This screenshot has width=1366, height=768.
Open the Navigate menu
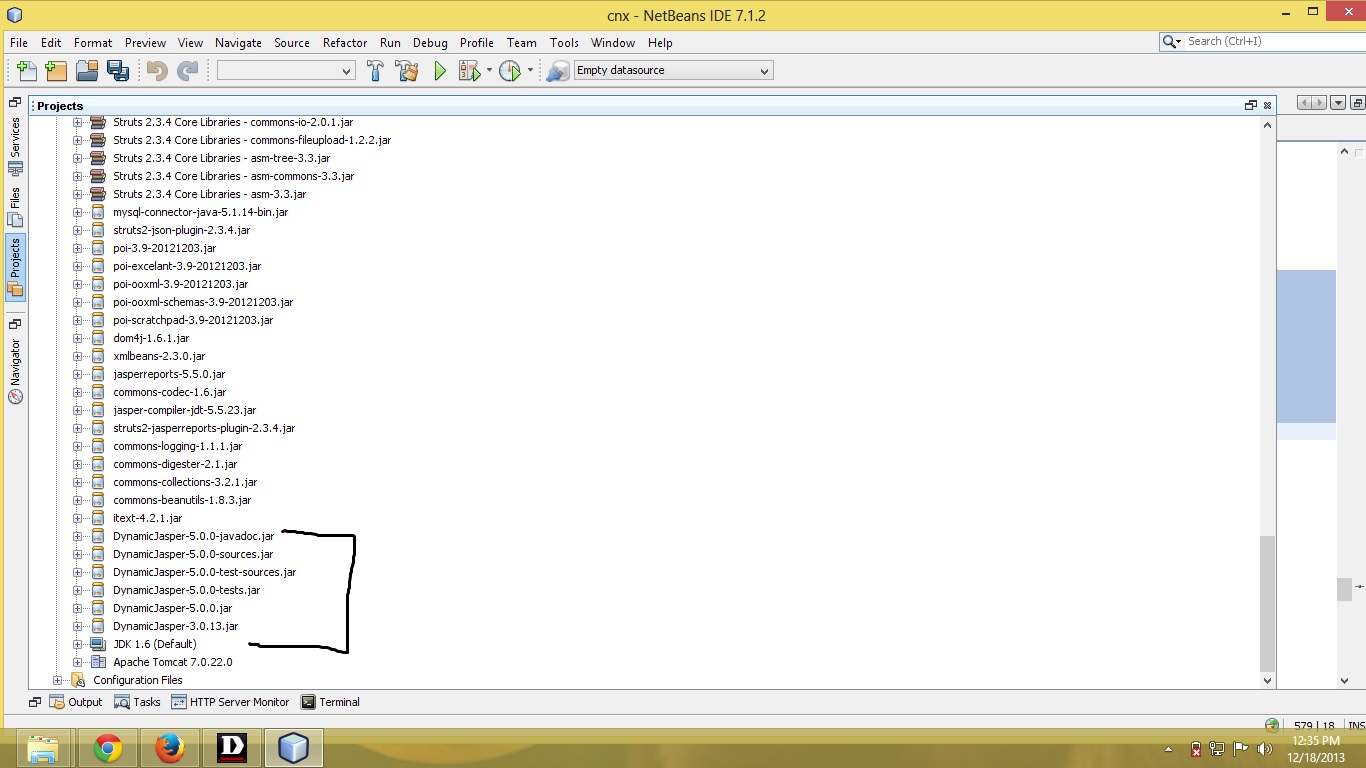point(238,43)
